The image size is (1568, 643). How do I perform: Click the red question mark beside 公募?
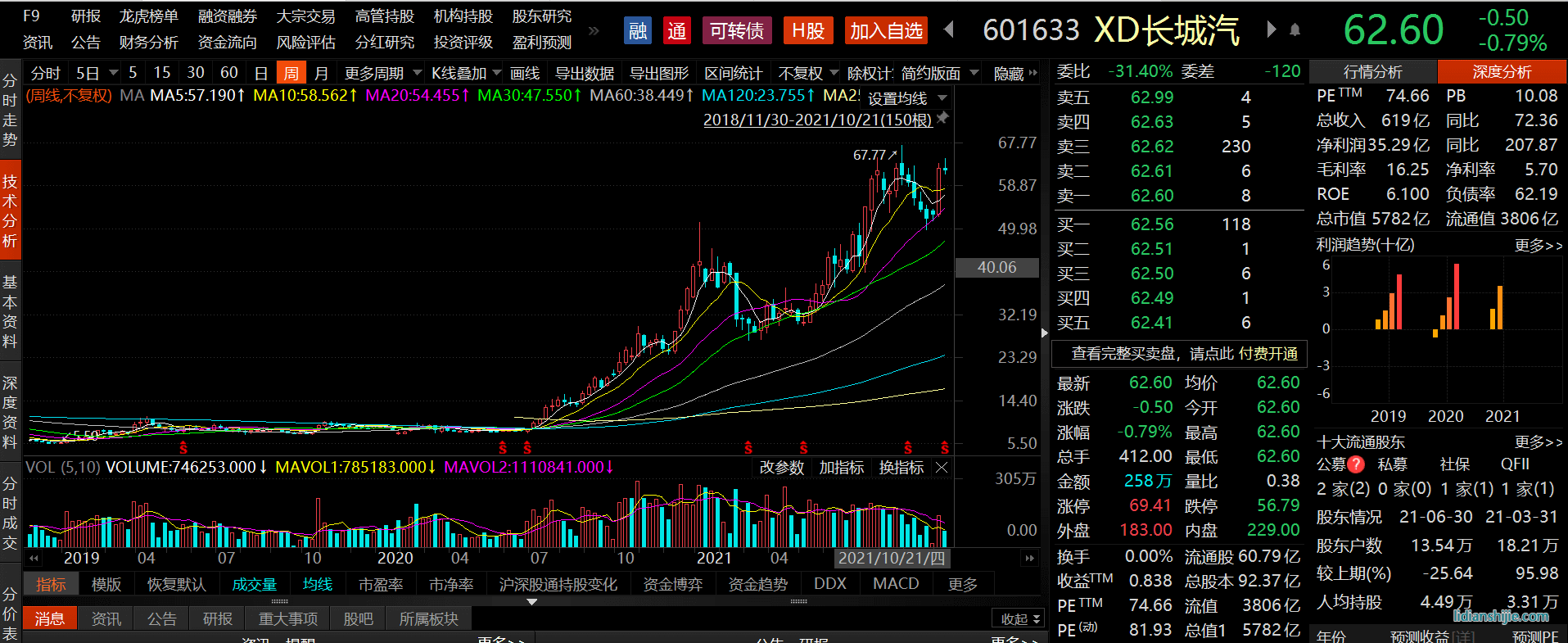1356,464
